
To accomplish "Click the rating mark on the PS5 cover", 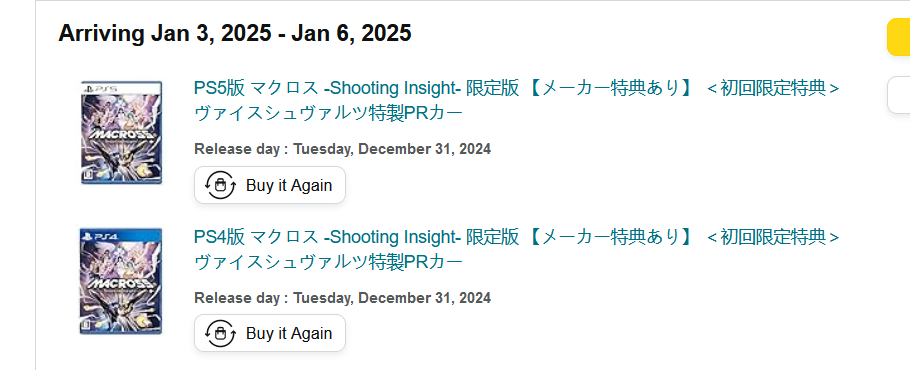I will (x=88, y=176).
